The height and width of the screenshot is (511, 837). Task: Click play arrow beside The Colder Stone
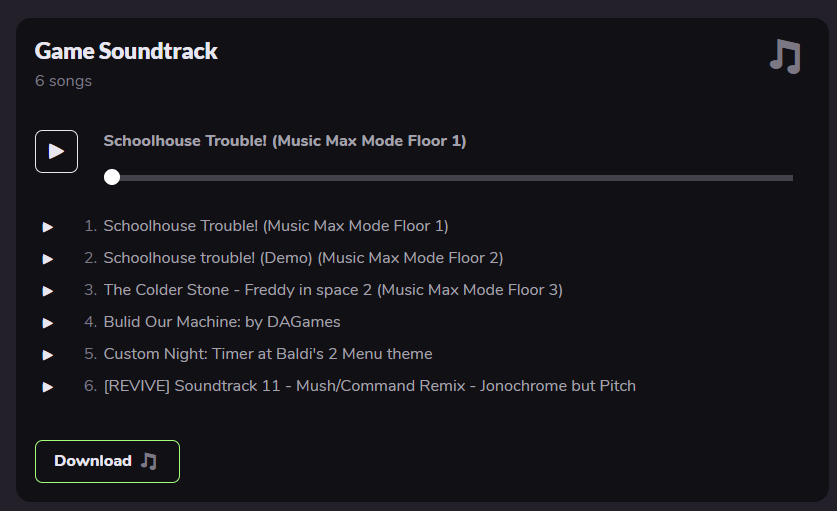tap(48, 291)
